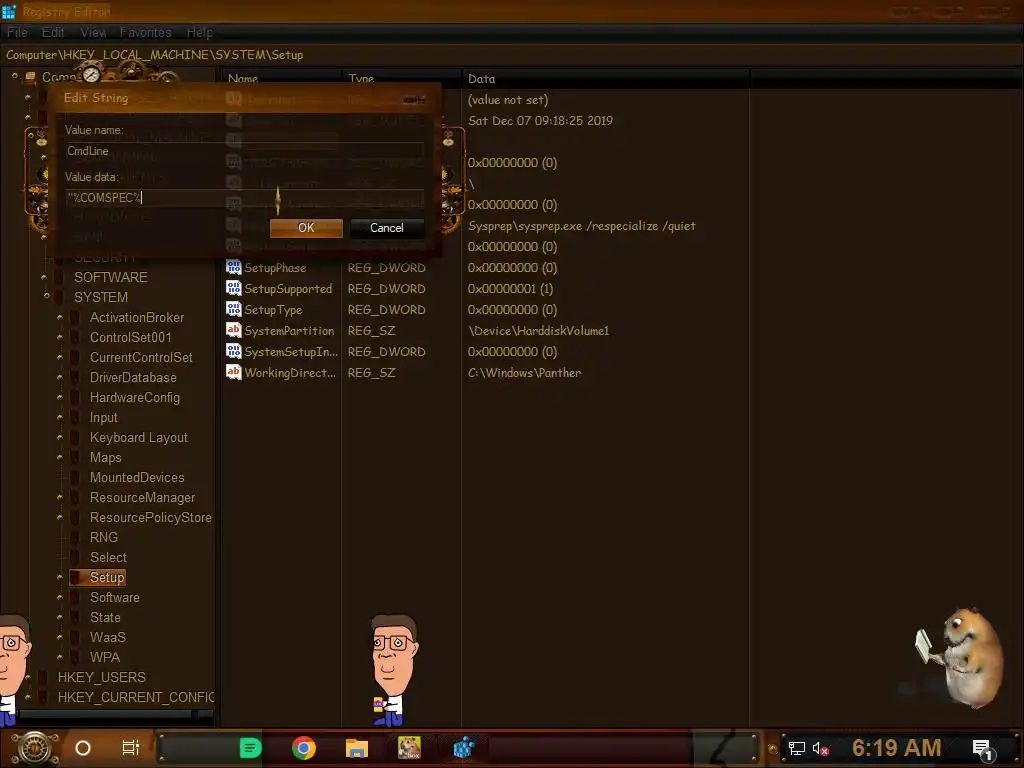Select the SetupType value icon

[233, 309]
